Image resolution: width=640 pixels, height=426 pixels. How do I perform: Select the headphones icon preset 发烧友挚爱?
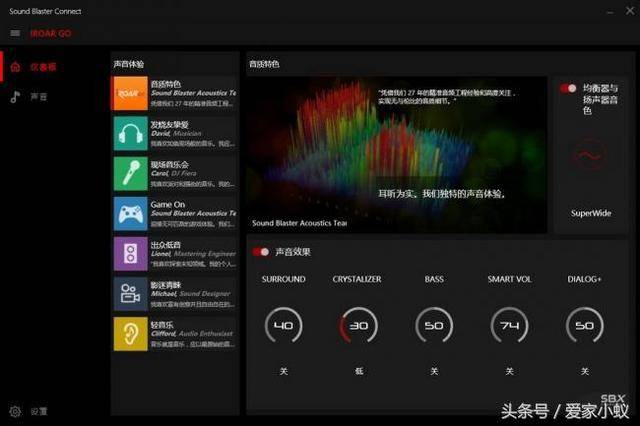tap(130, 133)
